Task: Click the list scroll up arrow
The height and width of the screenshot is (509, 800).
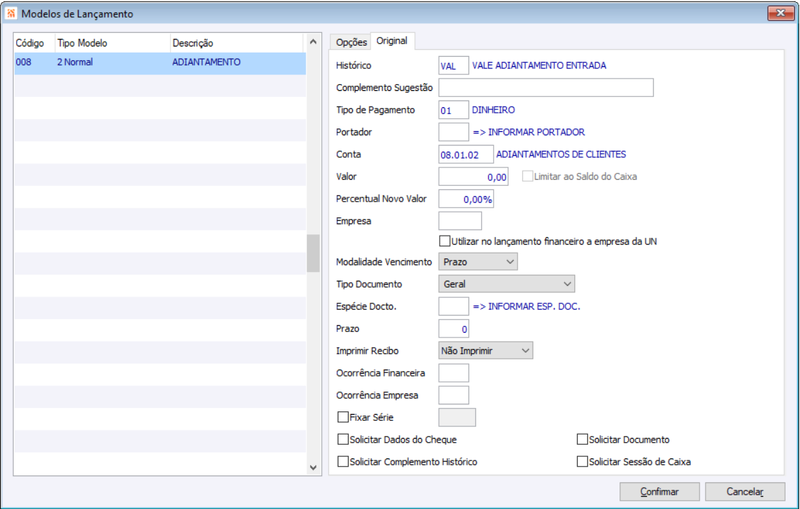Action: click(x=313, y=42)
